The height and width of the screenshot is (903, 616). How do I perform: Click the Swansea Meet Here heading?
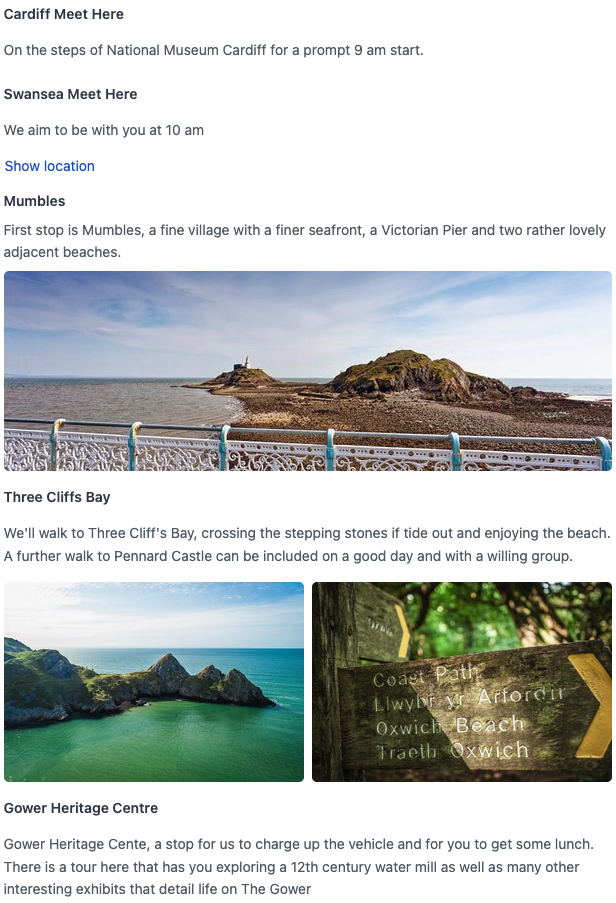(x=71, y=94)
